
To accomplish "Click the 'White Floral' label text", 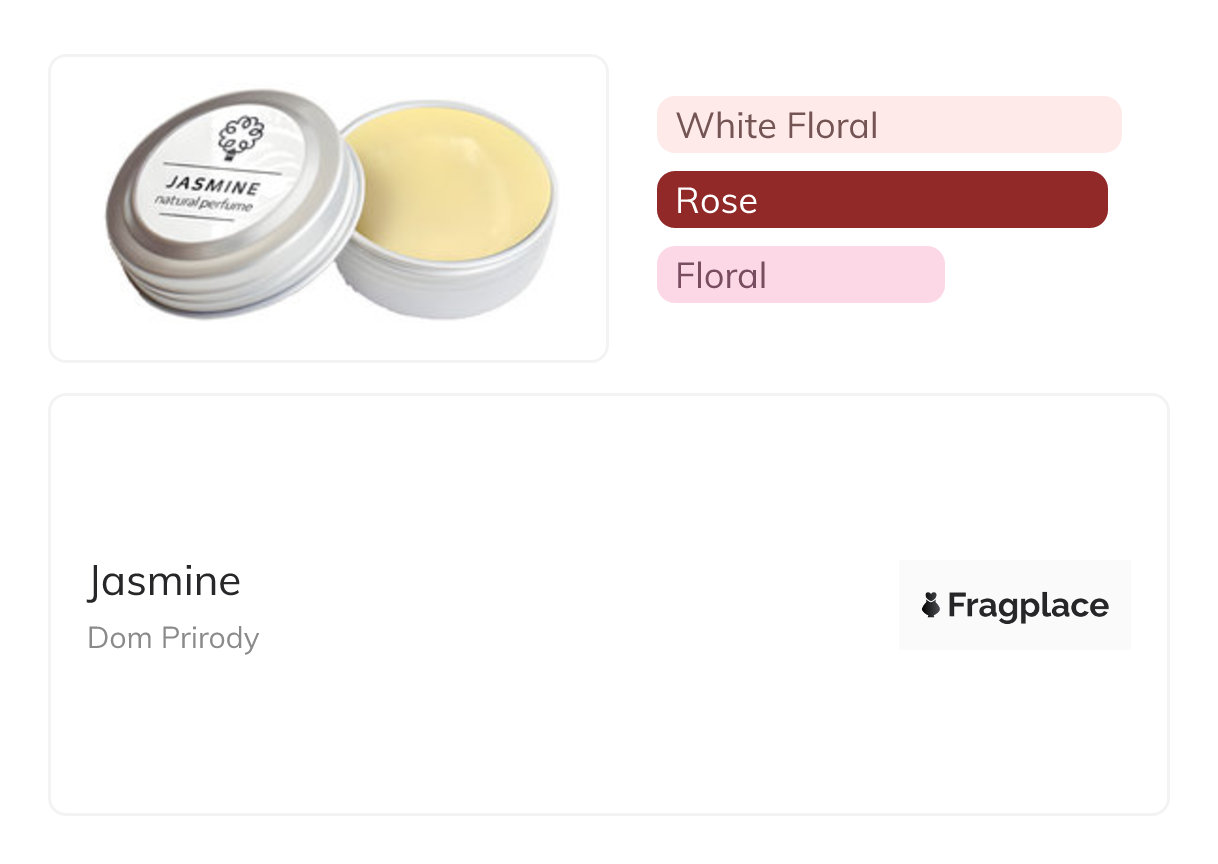I will 777,126.
